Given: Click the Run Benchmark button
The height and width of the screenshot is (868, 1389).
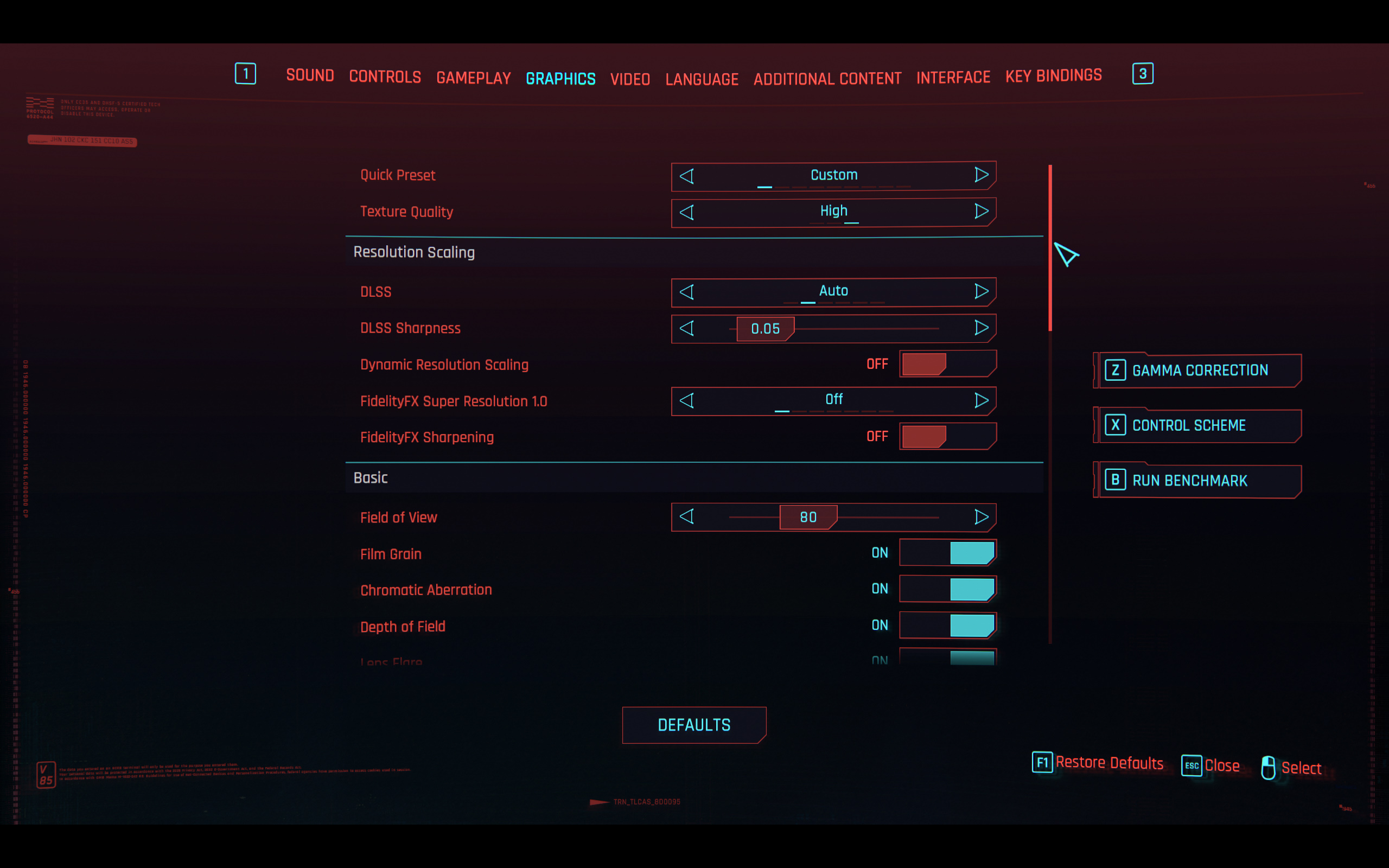Looking at the screenshot, I should pos(1199,481).
